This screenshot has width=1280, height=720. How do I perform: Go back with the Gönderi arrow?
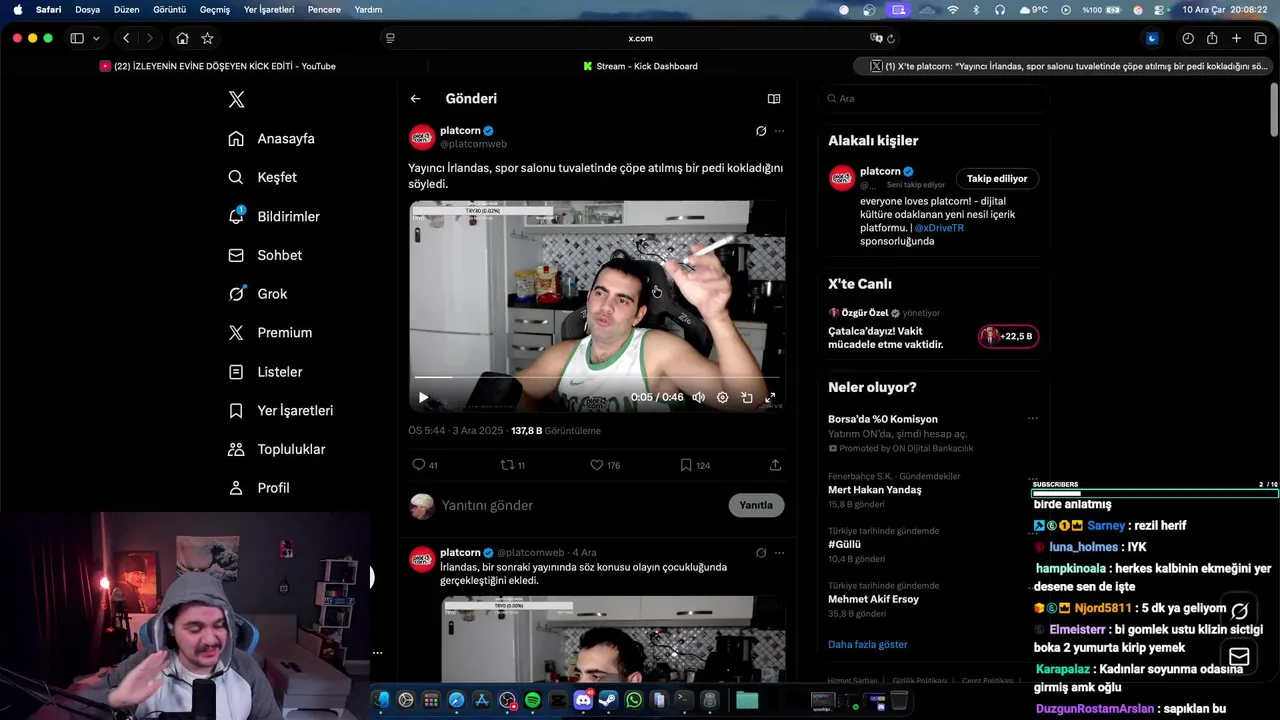(415, 99)
